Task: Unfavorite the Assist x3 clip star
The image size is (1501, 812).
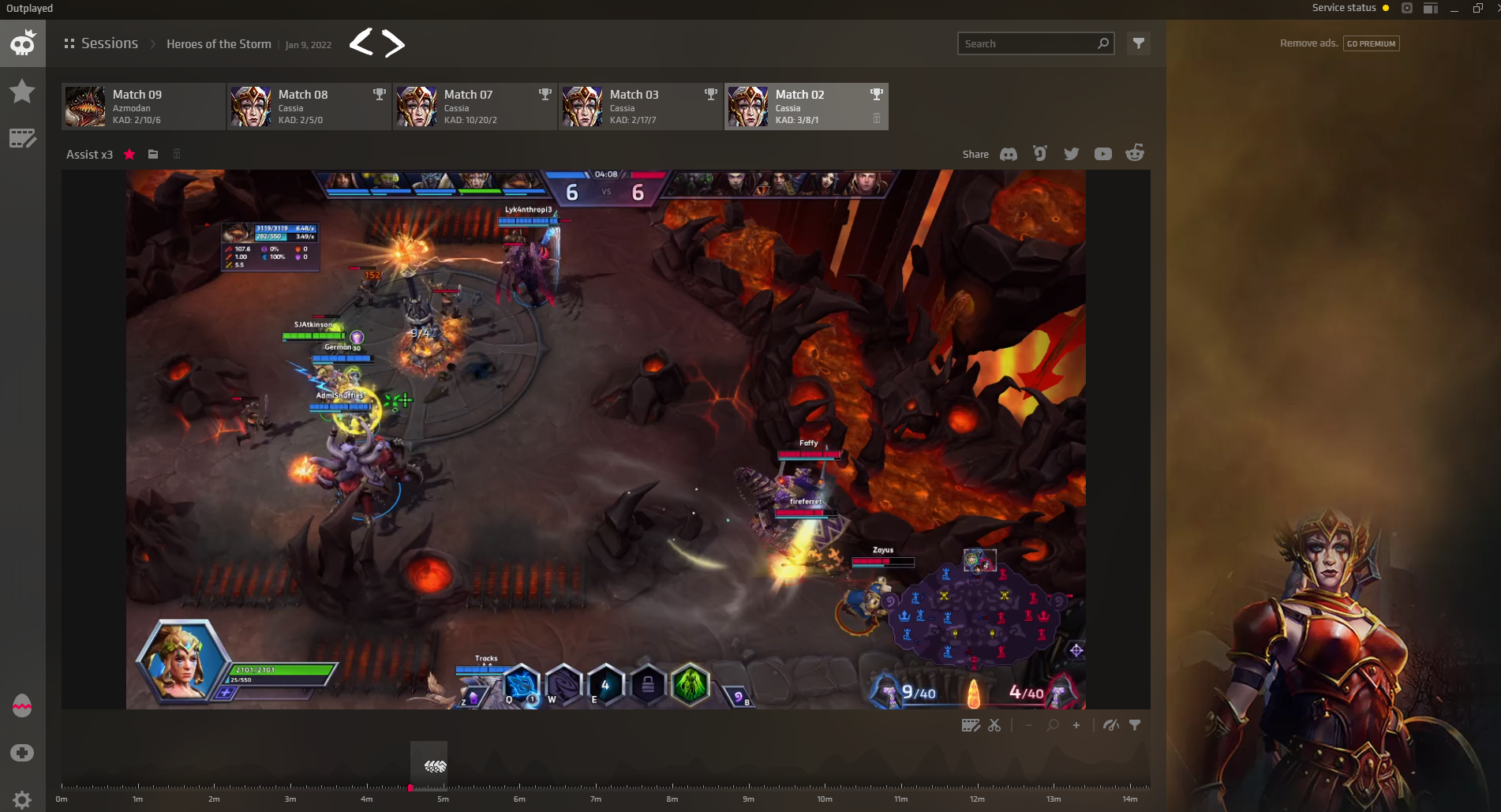Action: click(x=129, y=154)
